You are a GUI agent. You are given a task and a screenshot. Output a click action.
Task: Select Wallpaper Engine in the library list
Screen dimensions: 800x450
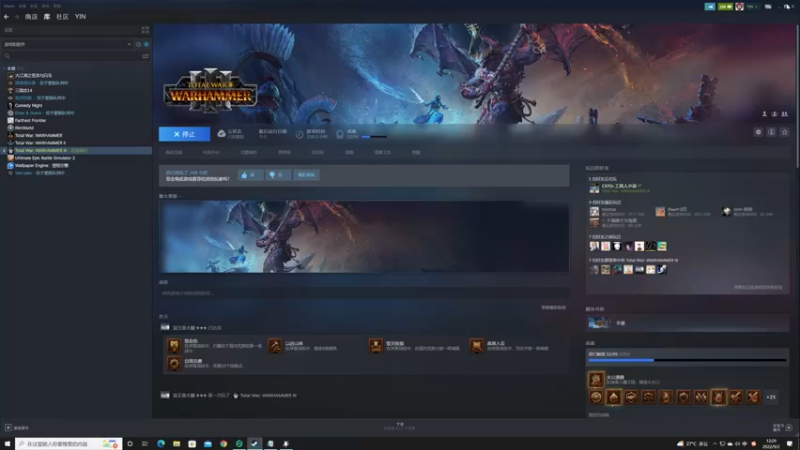(x=41, y=165)
